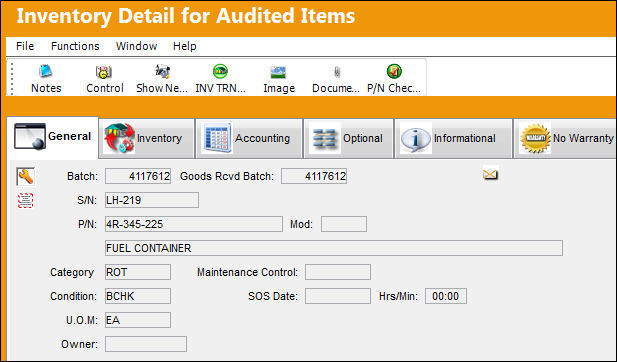This screenshot has width=617, height=362.
Task: Click the 'Maintenance Control:' label
Action: (x=248, y=272)
